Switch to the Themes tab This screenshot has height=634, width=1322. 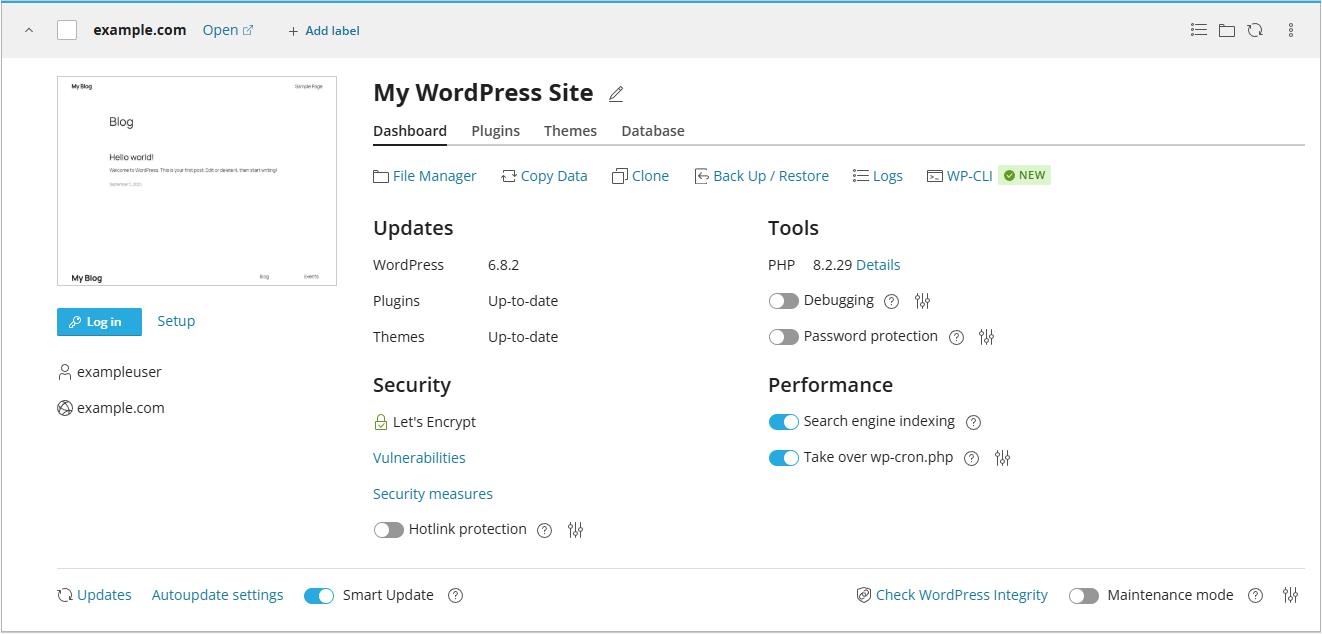[570, 131]
